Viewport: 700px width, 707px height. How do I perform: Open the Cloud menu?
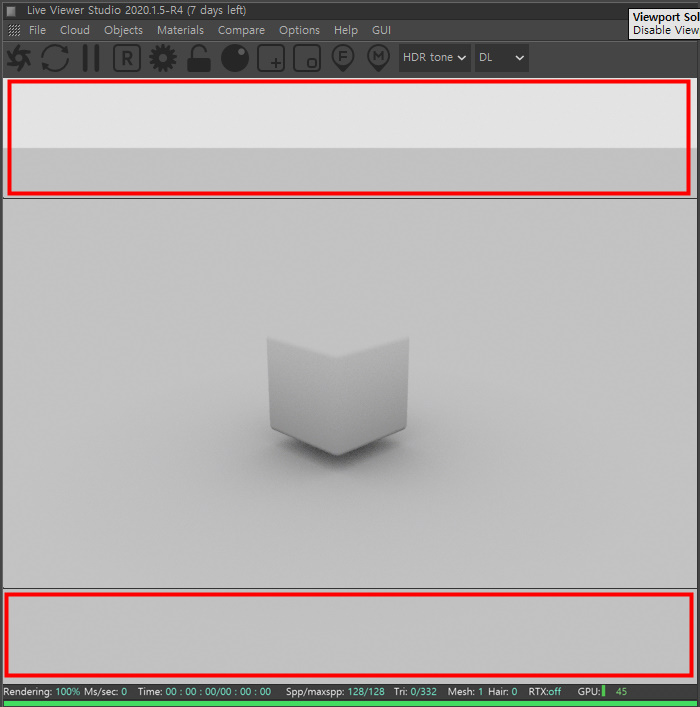(75, 30)
